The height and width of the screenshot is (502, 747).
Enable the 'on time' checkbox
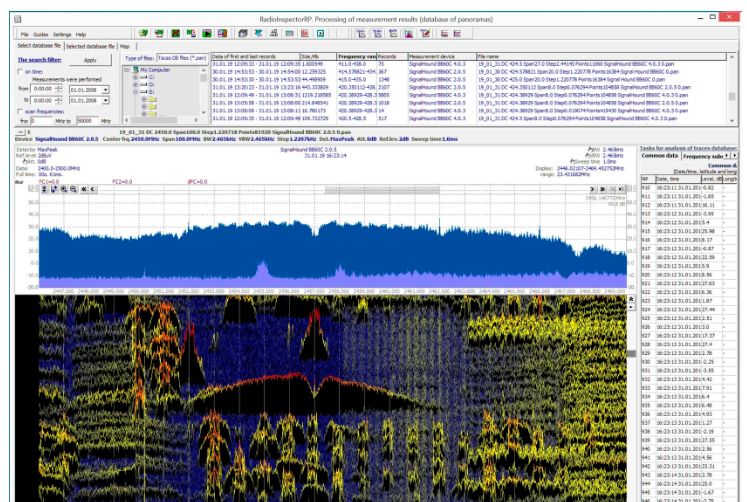coord(20,71)
